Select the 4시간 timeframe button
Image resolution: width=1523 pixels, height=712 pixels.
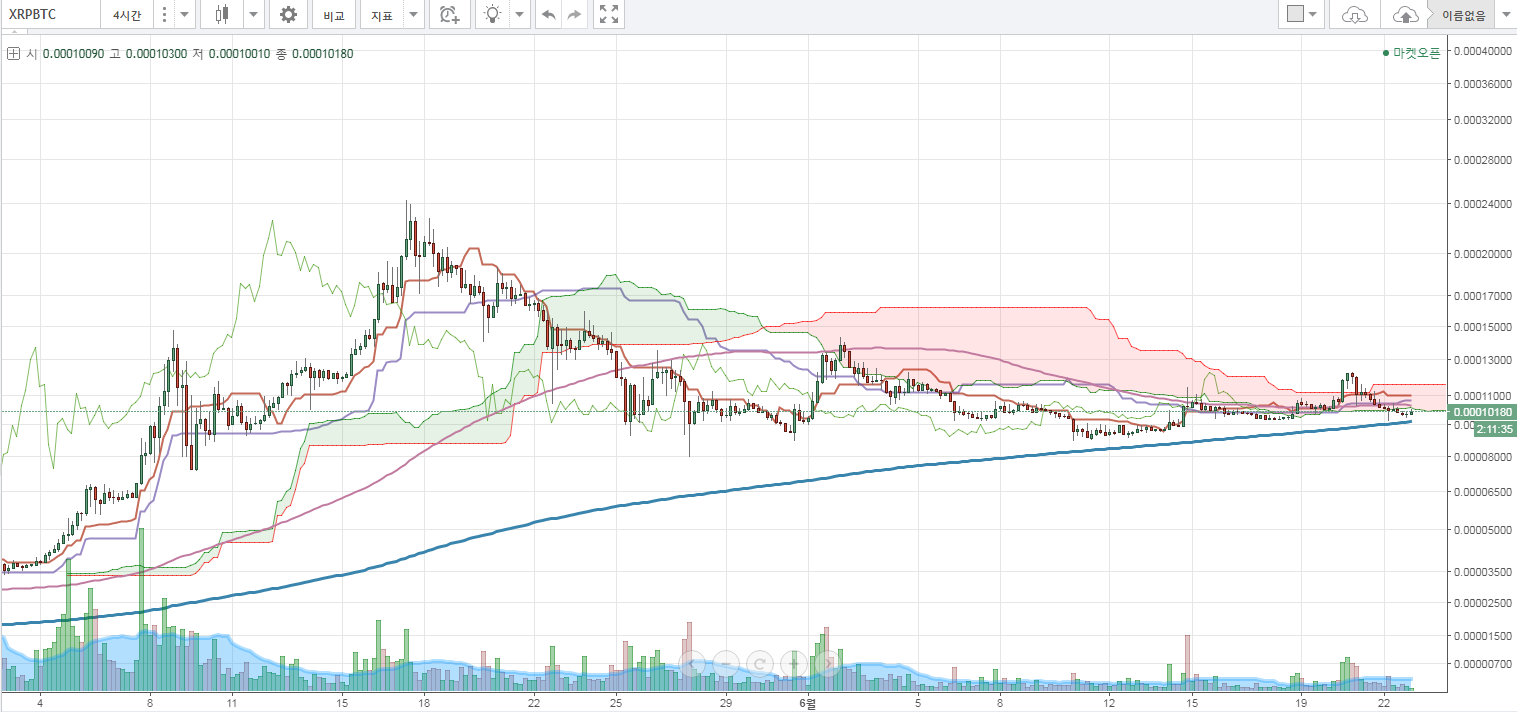tap(127, 15)
